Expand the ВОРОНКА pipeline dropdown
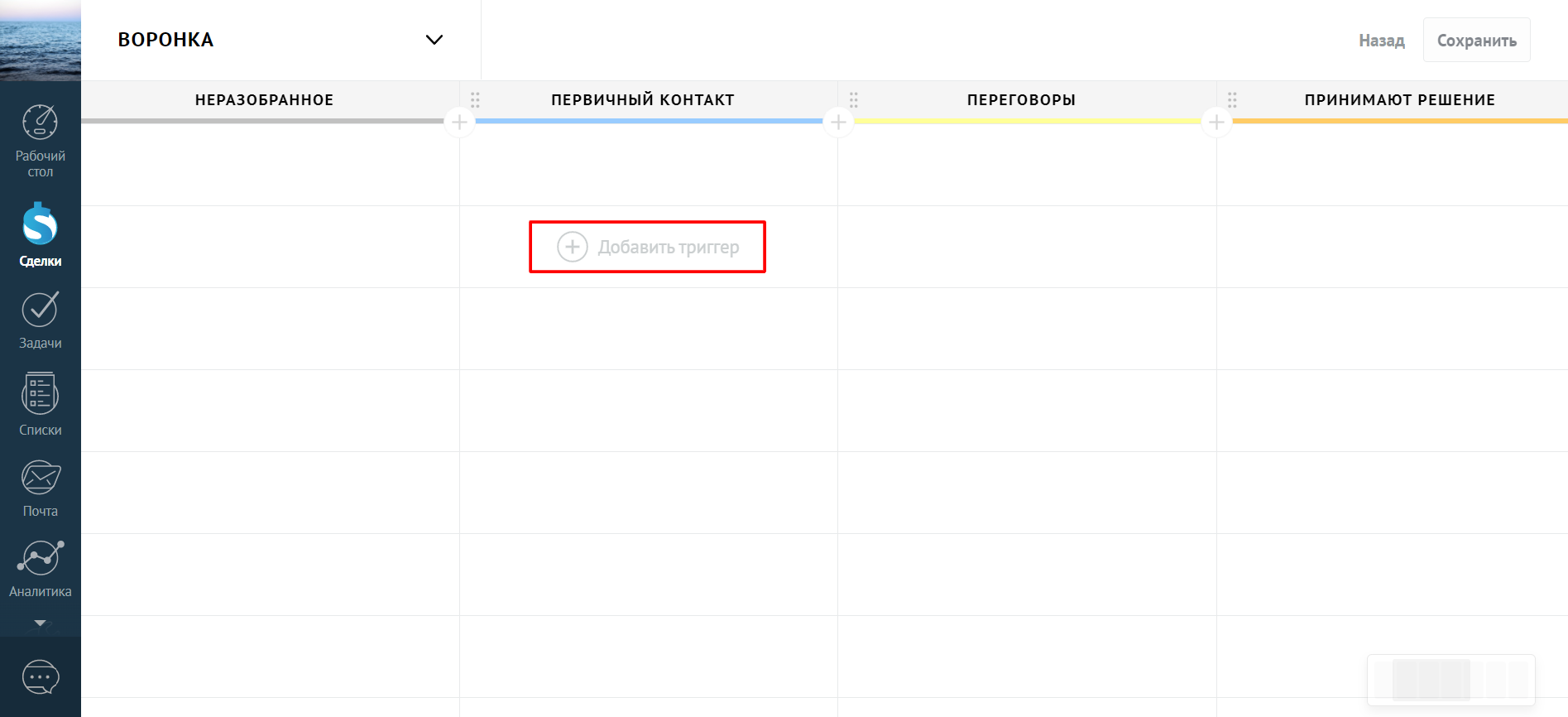1568x717 pixels. [434, 40]
